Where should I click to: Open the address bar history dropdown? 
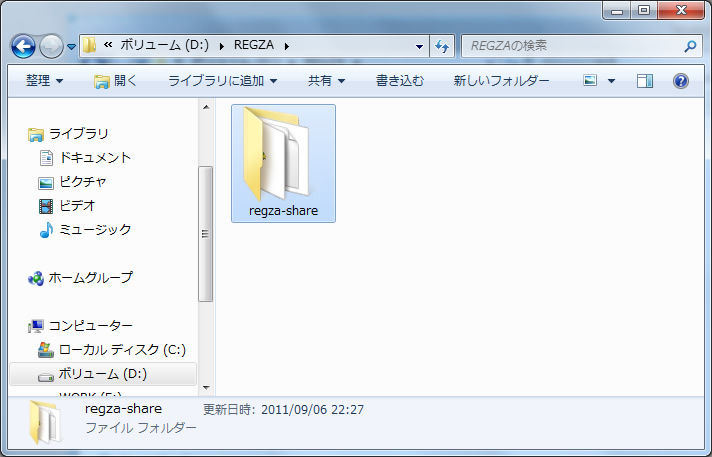(419, 46)
